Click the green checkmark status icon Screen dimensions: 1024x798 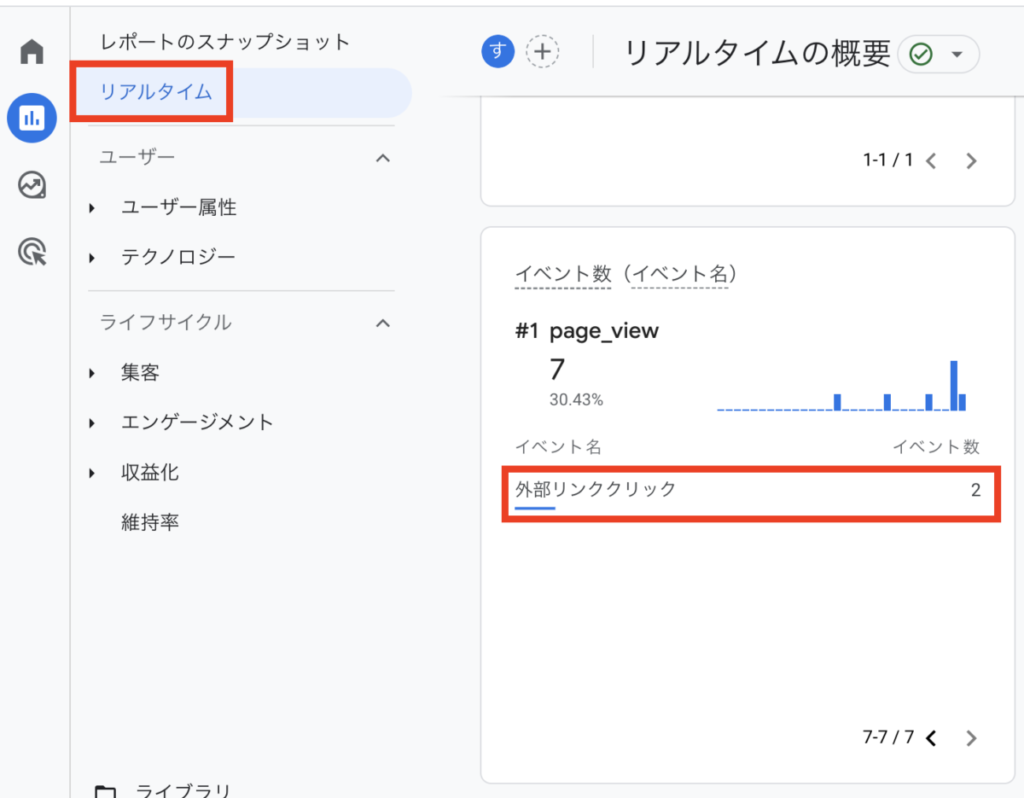click(x=922, y=54)
